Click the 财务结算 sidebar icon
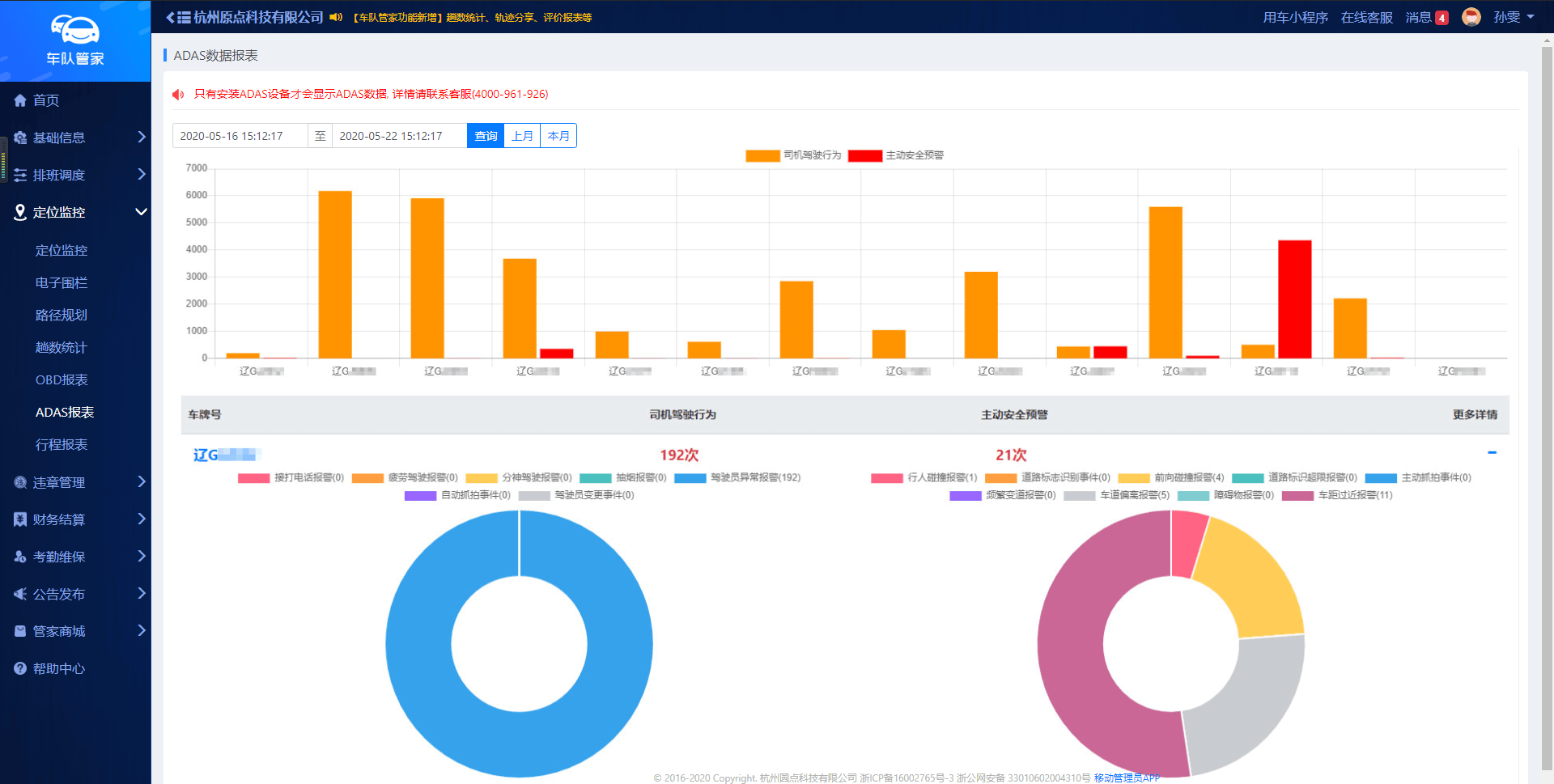The image size is (1554, 784). 20,519
